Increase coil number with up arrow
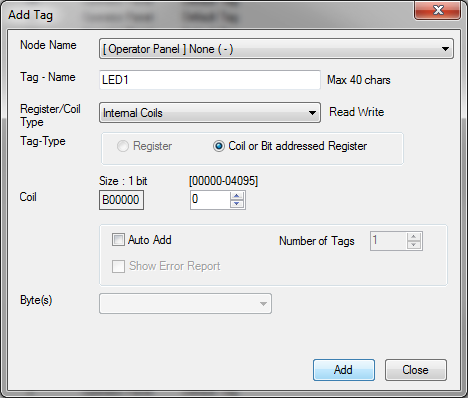Image resolution: width=468 pixels, height=398 pixels. coord(237,196)
